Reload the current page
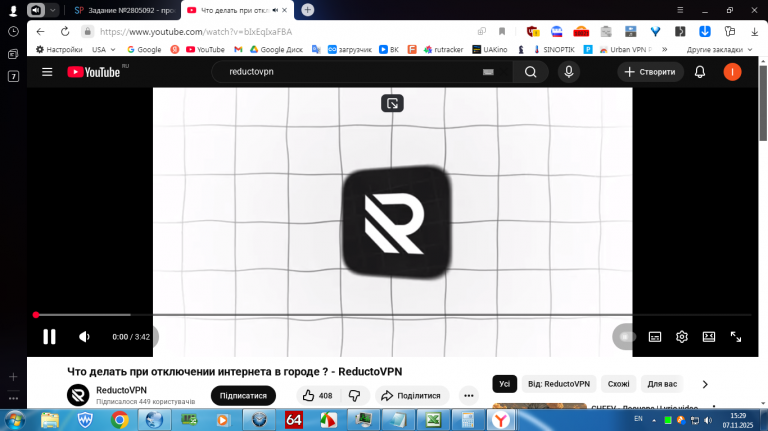The width and height of the screenshot is (768, 431). click(x=65, y=31)
